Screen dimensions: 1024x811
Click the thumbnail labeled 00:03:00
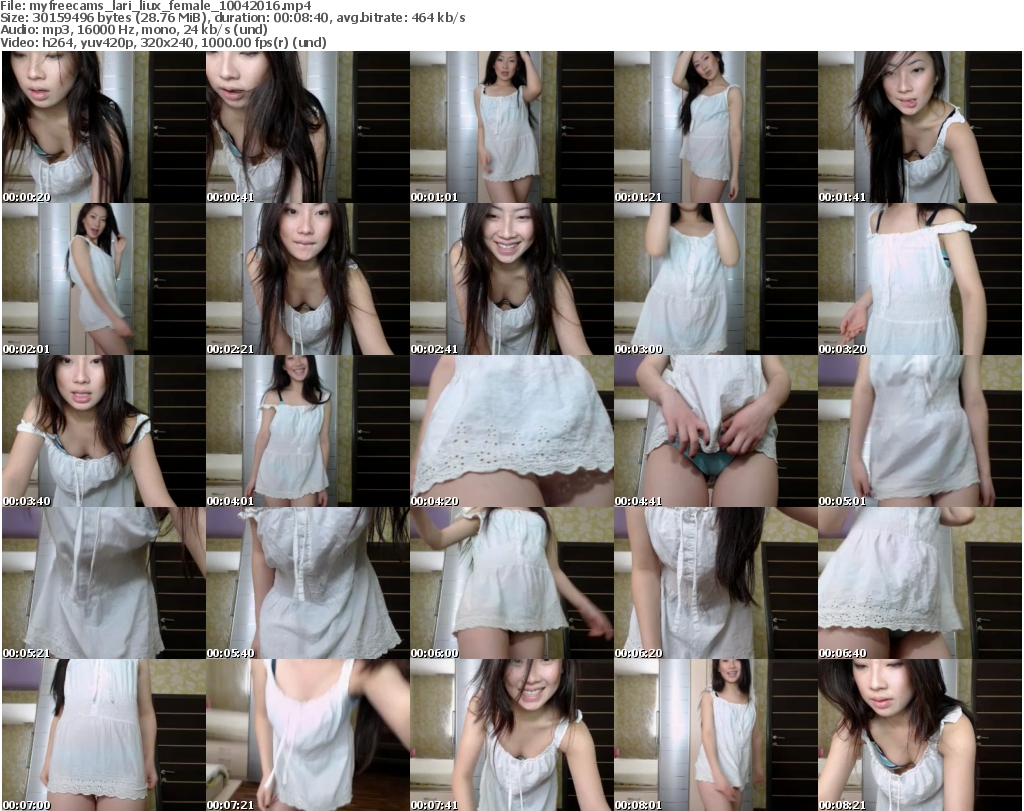tap(715, 279)
